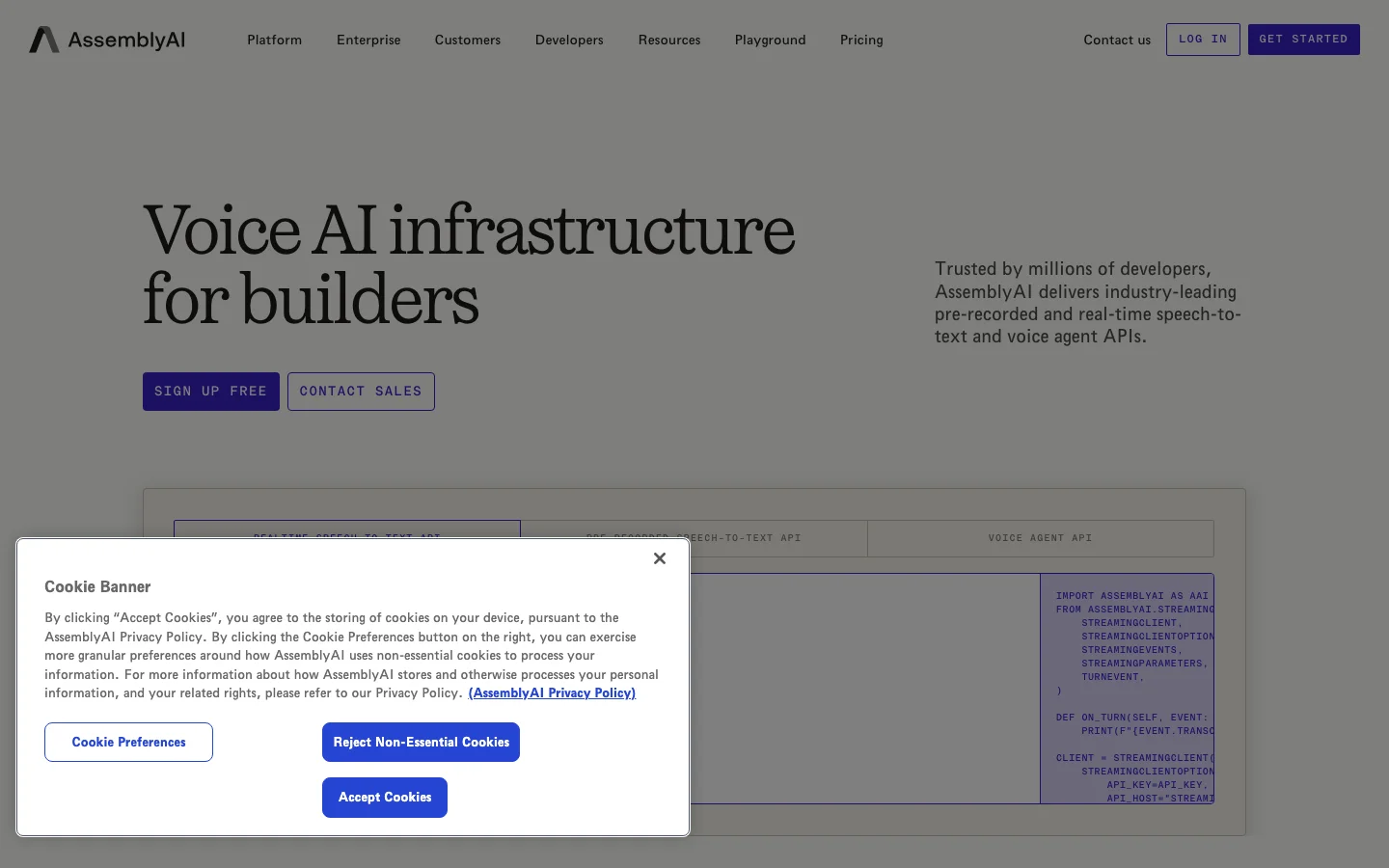1389x868 pixels.
Task: Click Sign Up Free button
Action: click(x=211, y=392)
